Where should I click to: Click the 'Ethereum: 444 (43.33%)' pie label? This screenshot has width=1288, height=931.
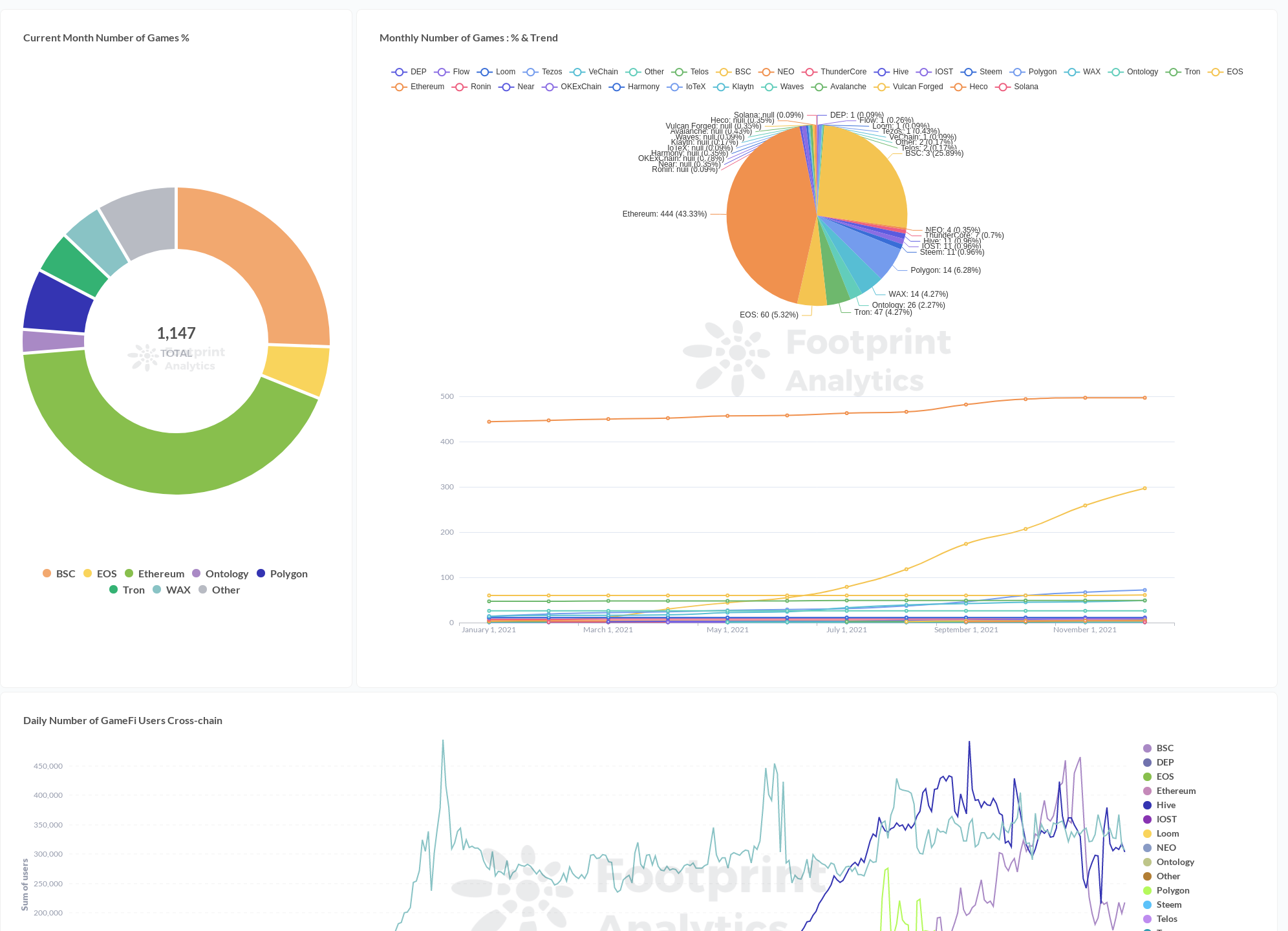[664, 213]
